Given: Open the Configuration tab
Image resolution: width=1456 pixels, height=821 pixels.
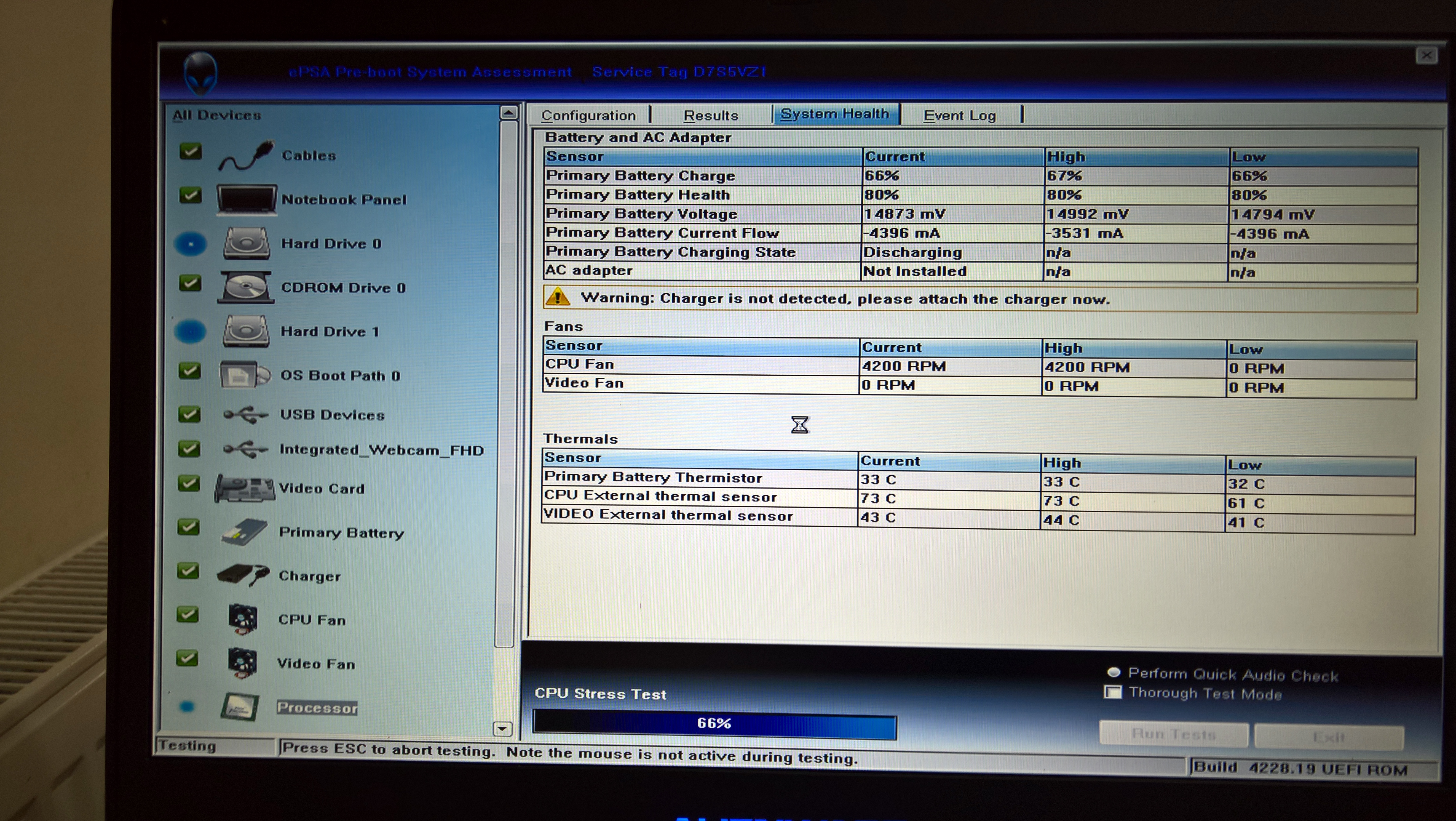Looking at the screenshot, I should 589,115.
